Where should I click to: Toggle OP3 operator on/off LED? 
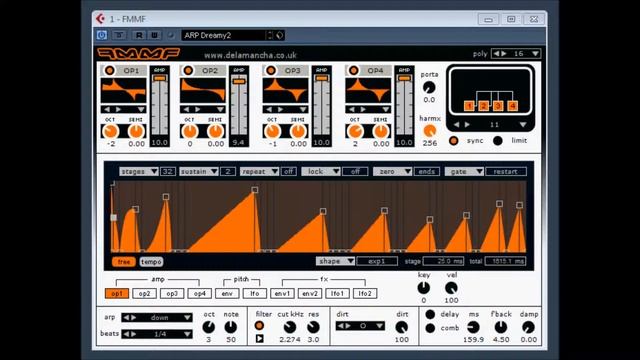pos(271,70)
